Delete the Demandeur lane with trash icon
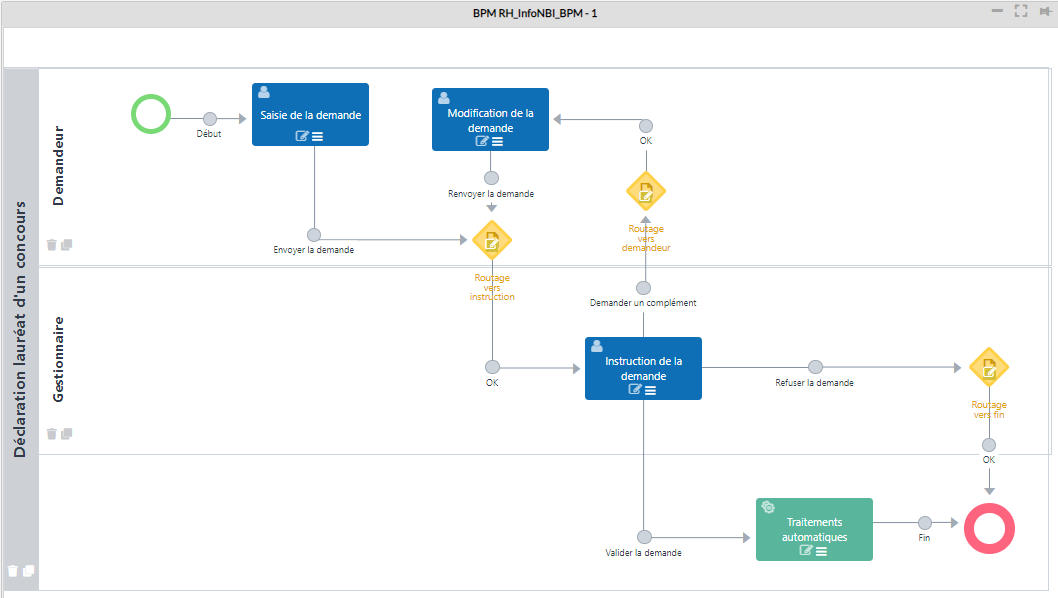The width and height of the screenshot is (1058, 598). 51,245
